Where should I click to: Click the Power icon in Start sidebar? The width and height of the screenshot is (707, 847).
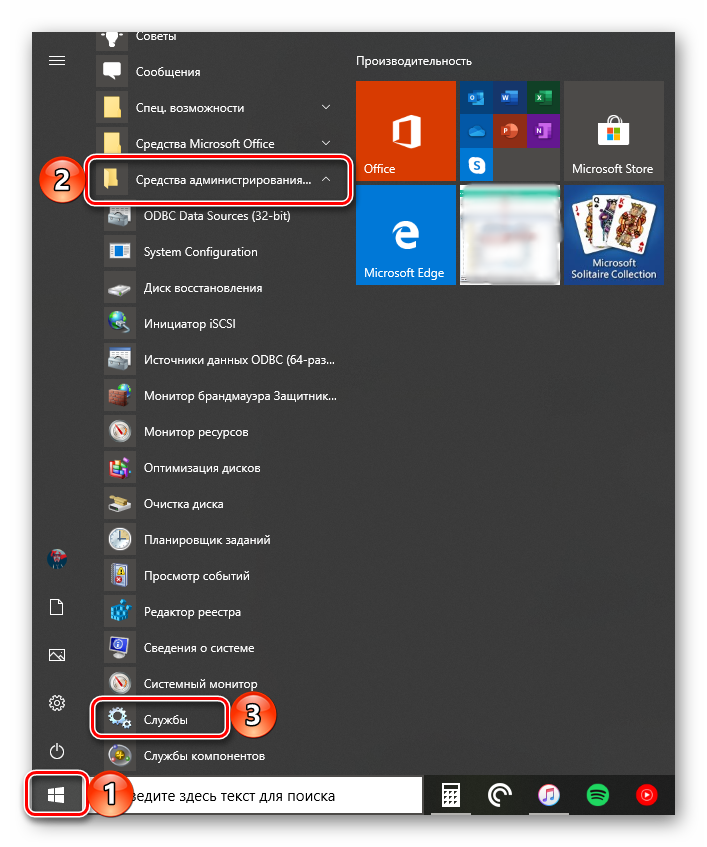click(x=57, y=751)
